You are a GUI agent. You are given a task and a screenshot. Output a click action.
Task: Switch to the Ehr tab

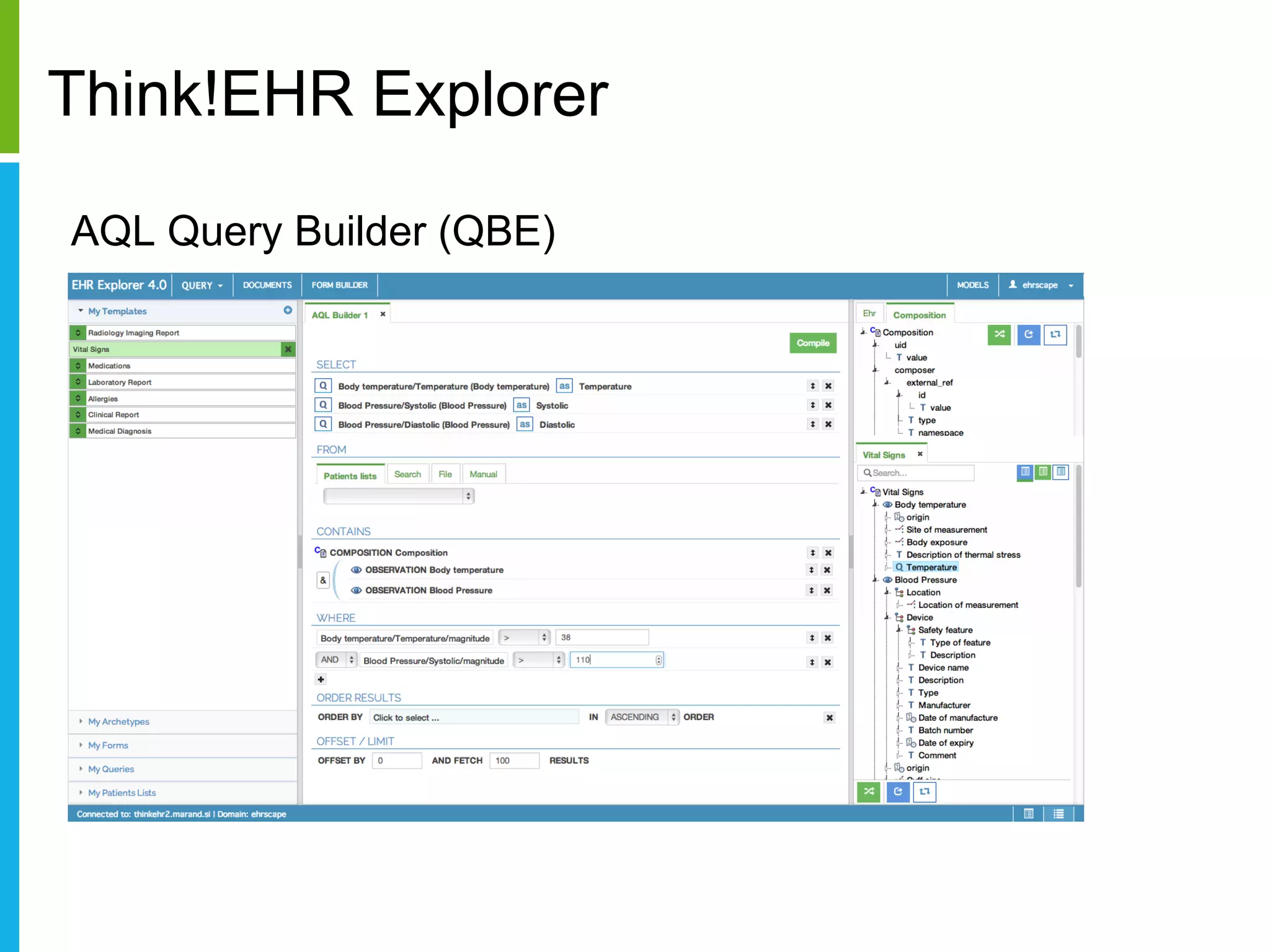click(869, 314)
